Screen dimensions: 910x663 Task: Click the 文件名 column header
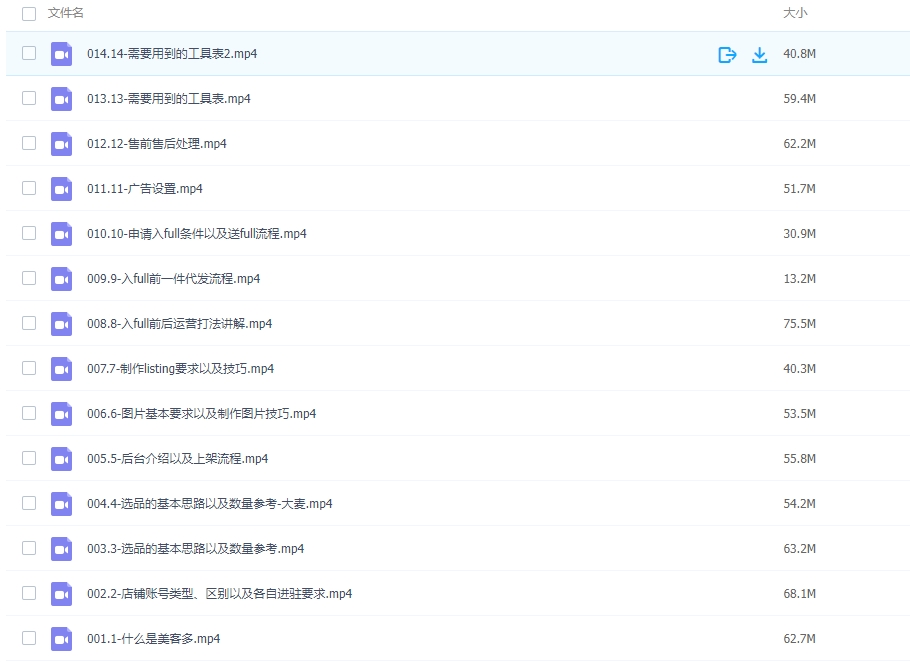point(60,14)
